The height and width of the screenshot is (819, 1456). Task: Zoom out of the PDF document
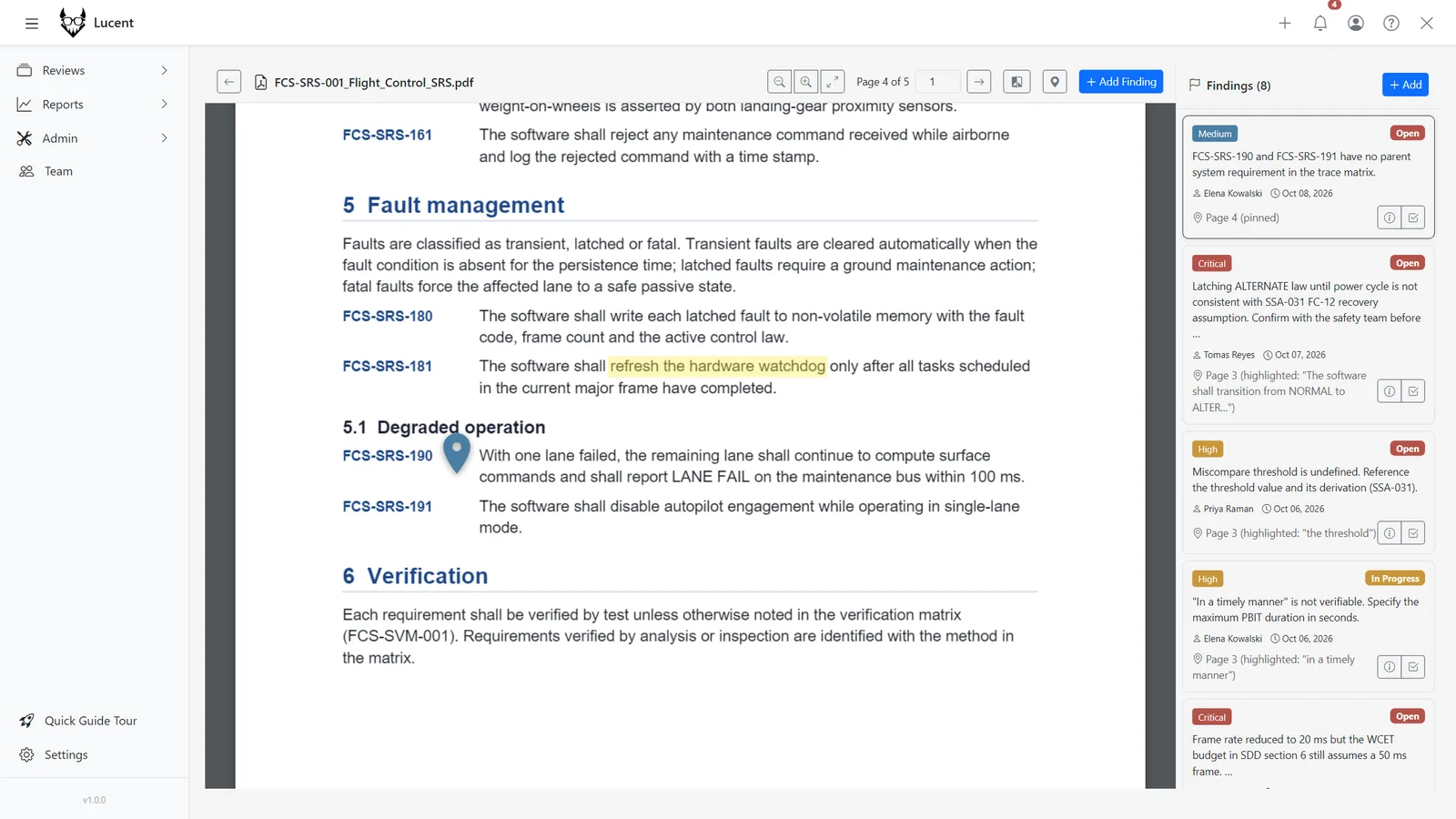point(780,82)
